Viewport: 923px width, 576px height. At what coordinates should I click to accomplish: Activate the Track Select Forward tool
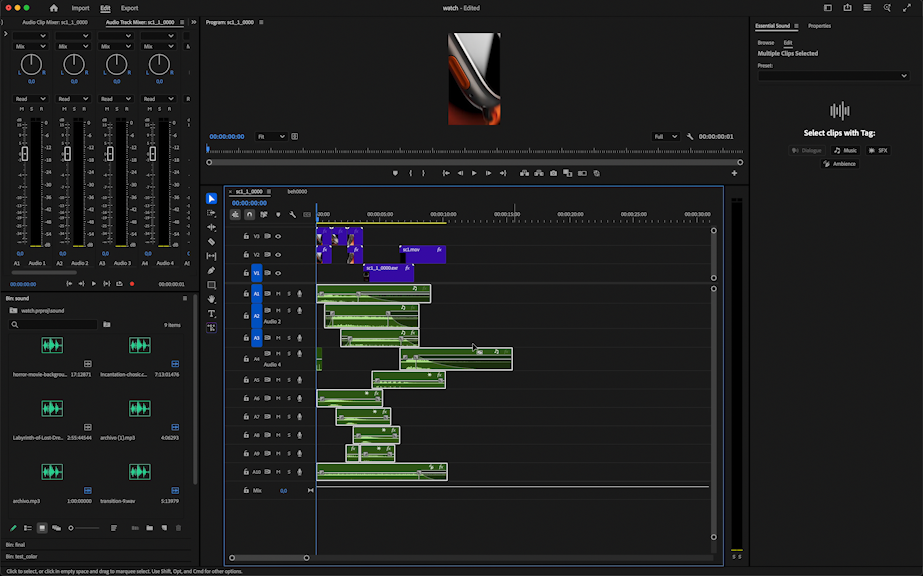pyautogui.click(x=211, y=213)
